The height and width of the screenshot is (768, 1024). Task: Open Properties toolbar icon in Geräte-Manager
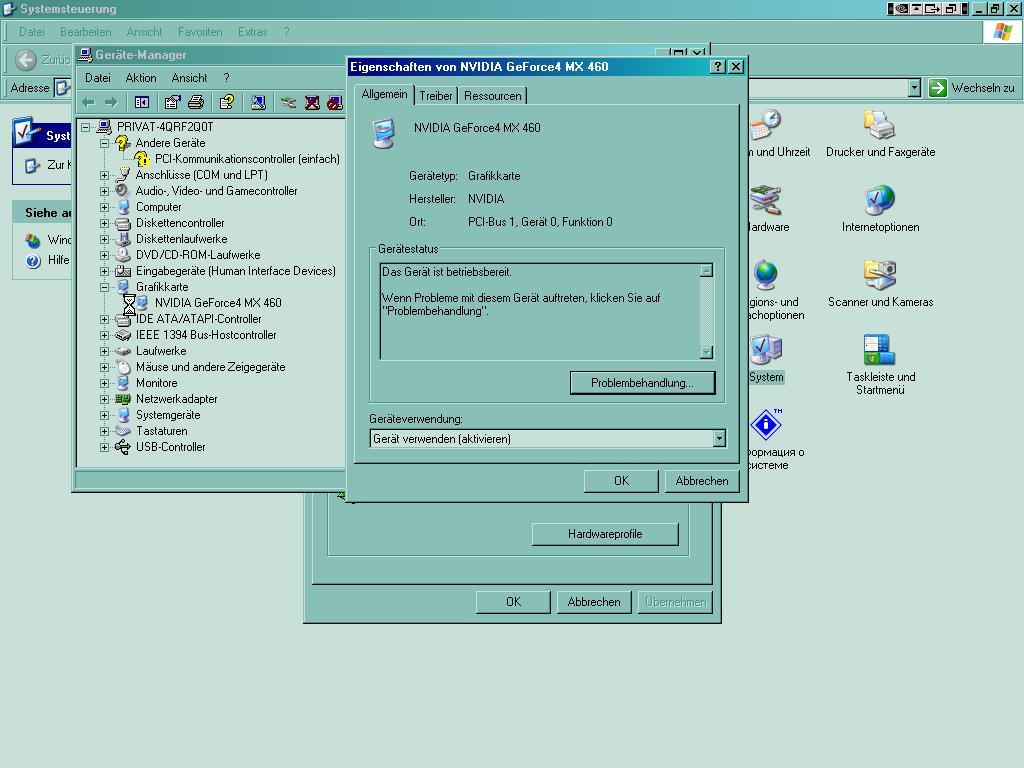[x=172, y=102]
